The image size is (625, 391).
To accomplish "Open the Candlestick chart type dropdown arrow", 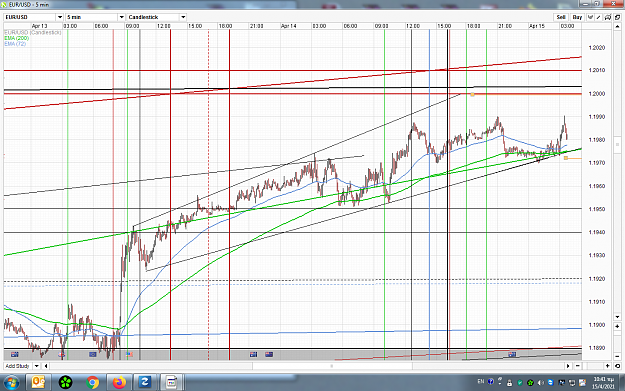I will click(x=183, y=17).
